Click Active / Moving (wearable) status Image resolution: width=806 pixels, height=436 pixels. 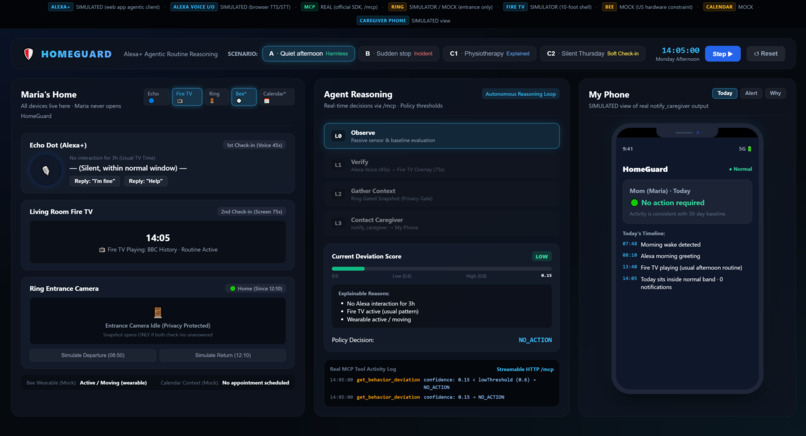pyautogui.click(x=113, y=383)
